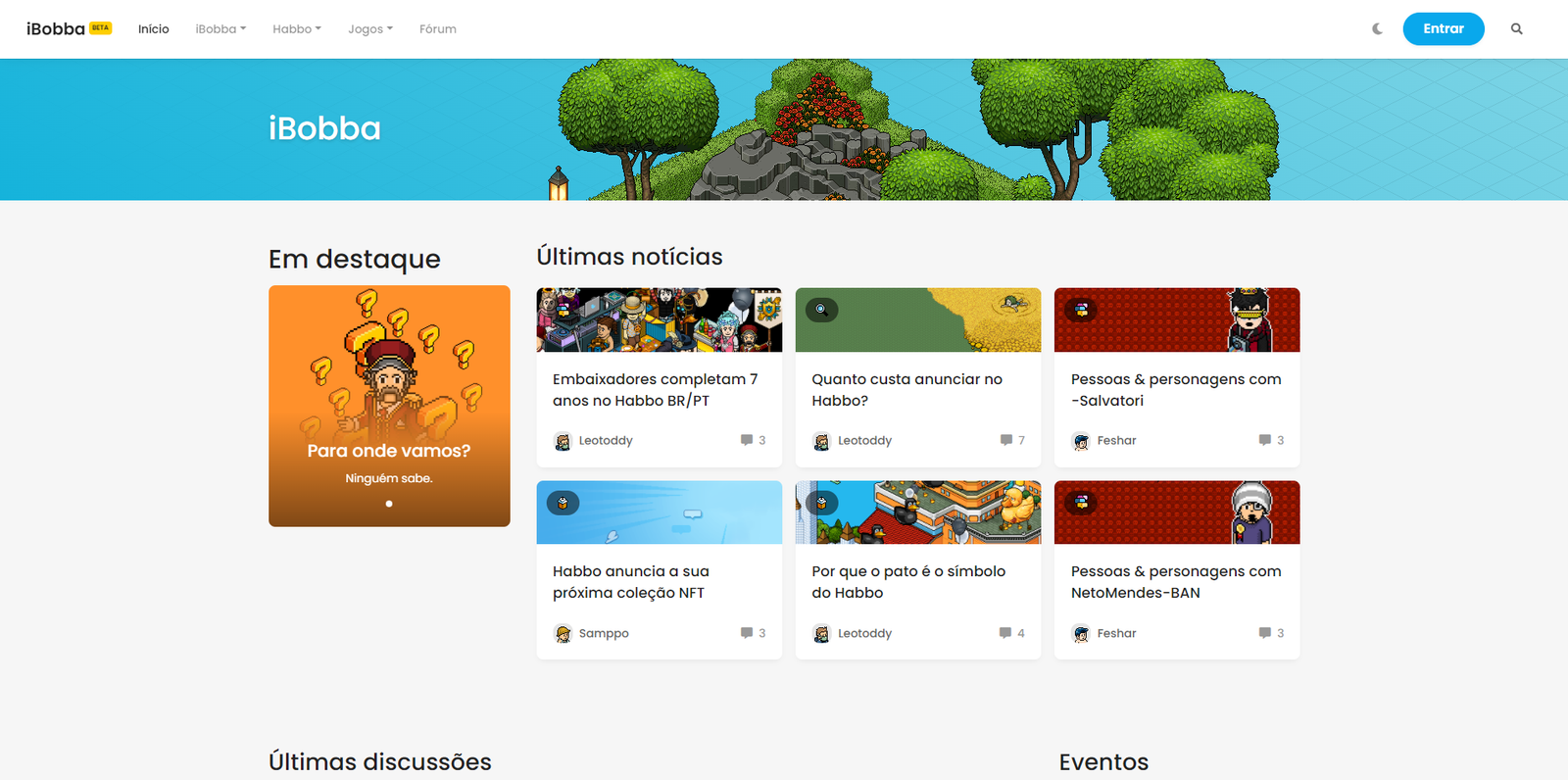This screenshot has height=780, width=1568.
Task: Click Samppo avatar on NFT card
Action: click(x=563, y=634)
